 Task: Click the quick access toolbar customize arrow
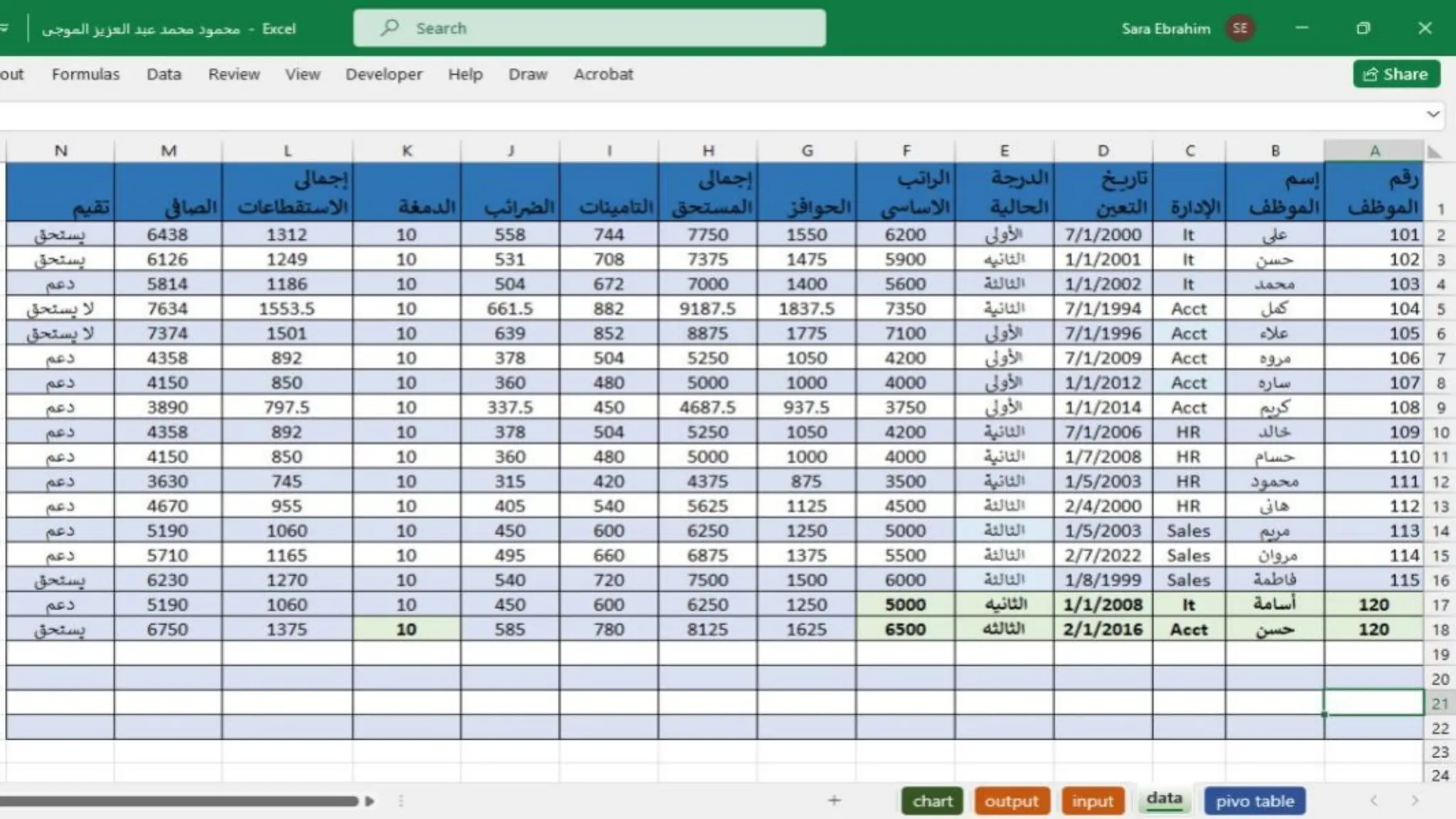(4, 28)
